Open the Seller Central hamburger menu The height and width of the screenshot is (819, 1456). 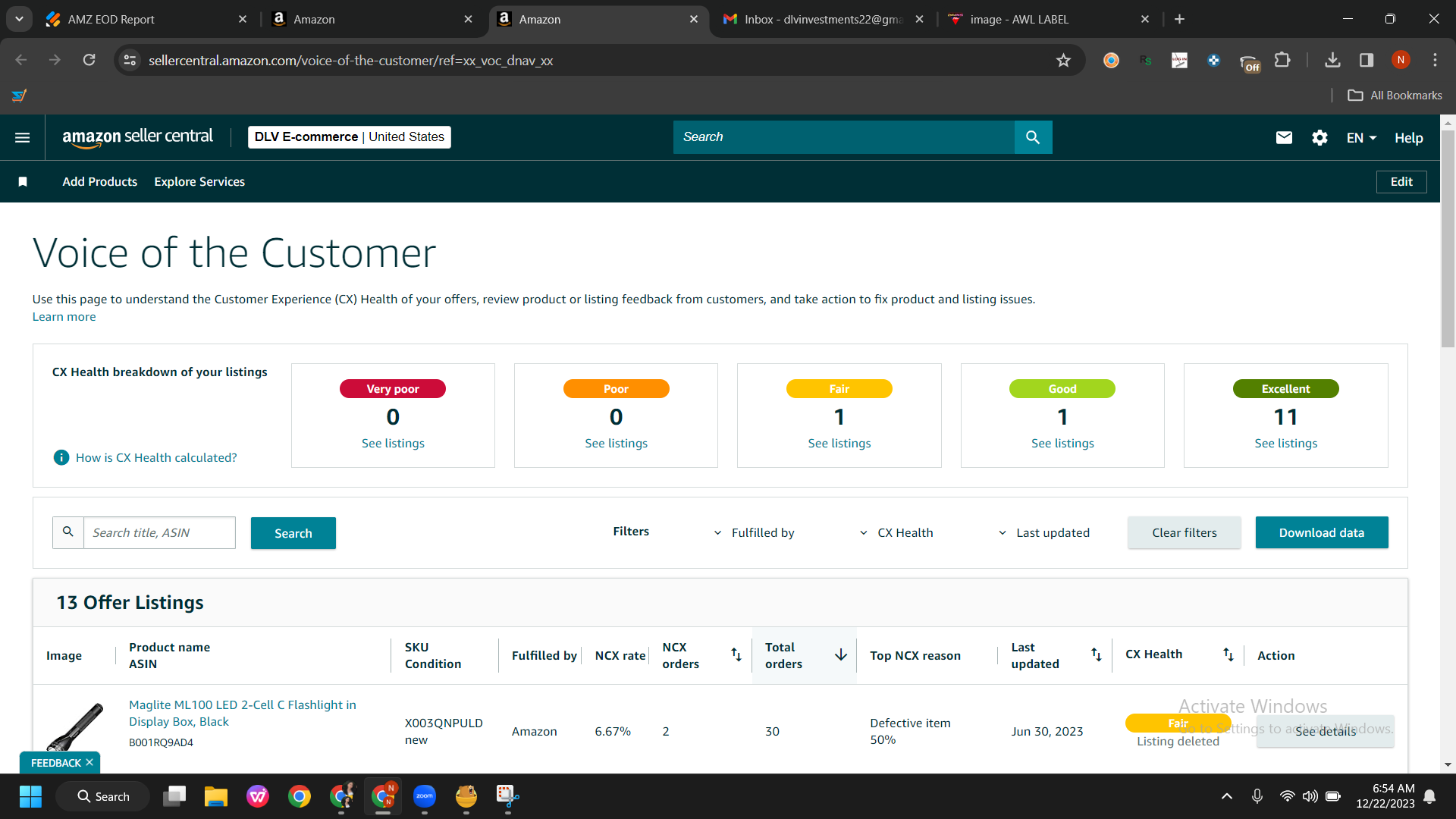(23, 137)
